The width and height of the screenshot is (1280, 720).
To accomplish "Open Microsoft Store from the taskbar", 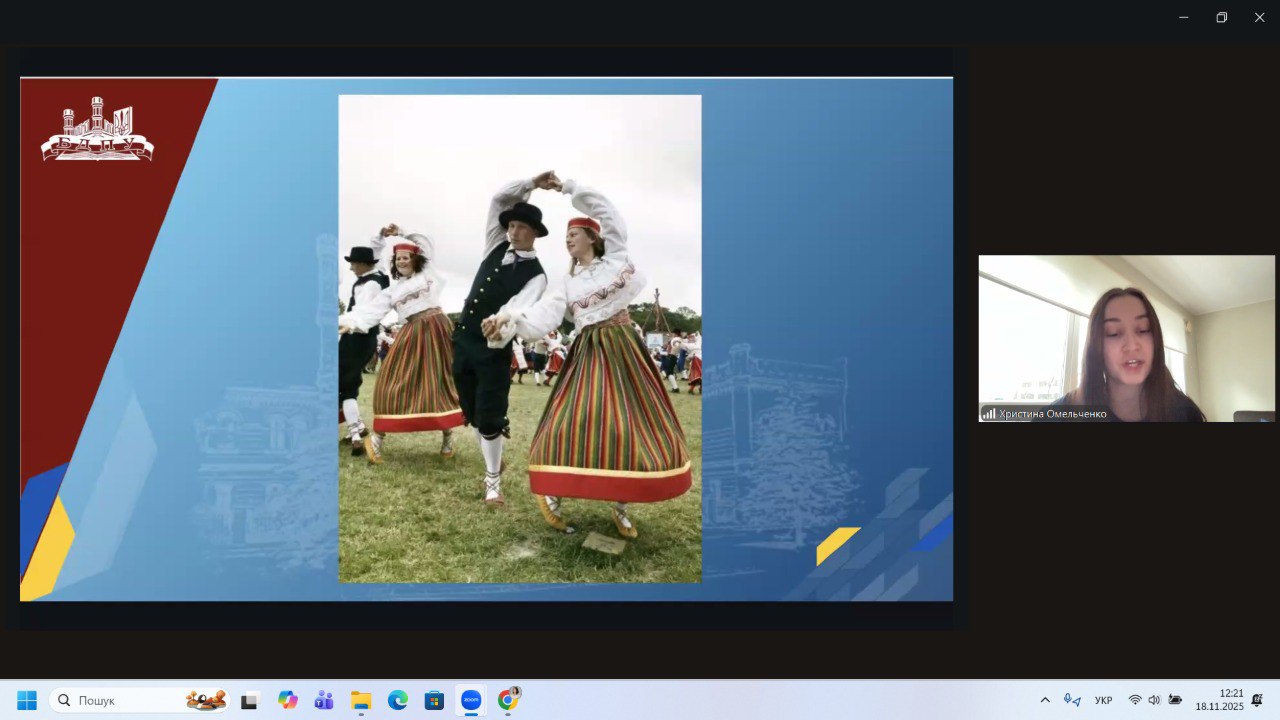I will click(x=434, y=700).
